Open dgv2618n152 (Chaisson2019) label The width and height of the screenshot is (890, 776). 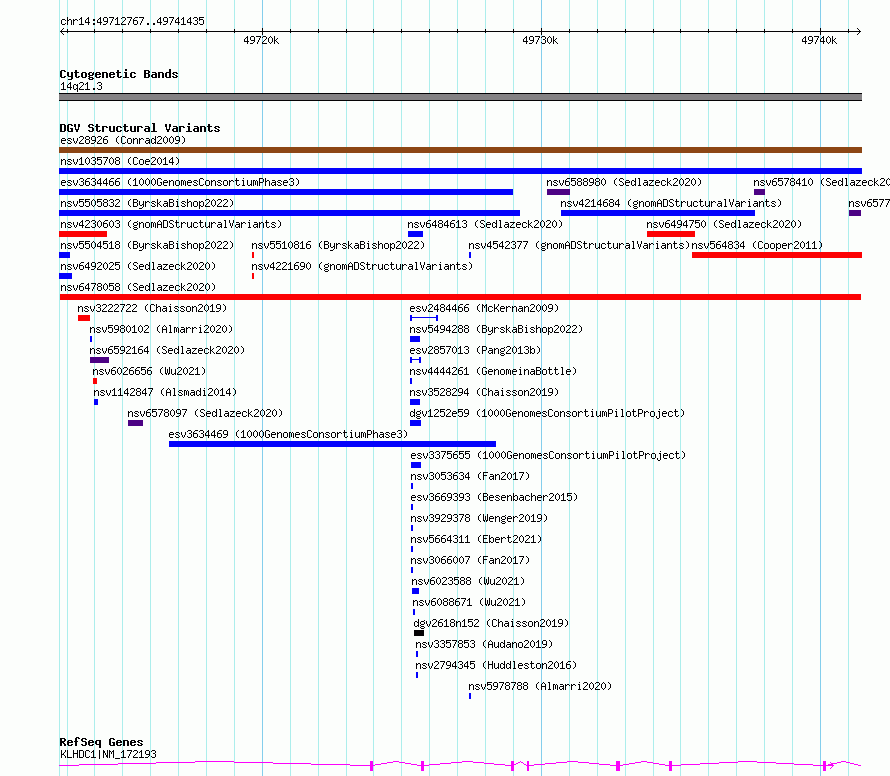click(x=491, y=623)
